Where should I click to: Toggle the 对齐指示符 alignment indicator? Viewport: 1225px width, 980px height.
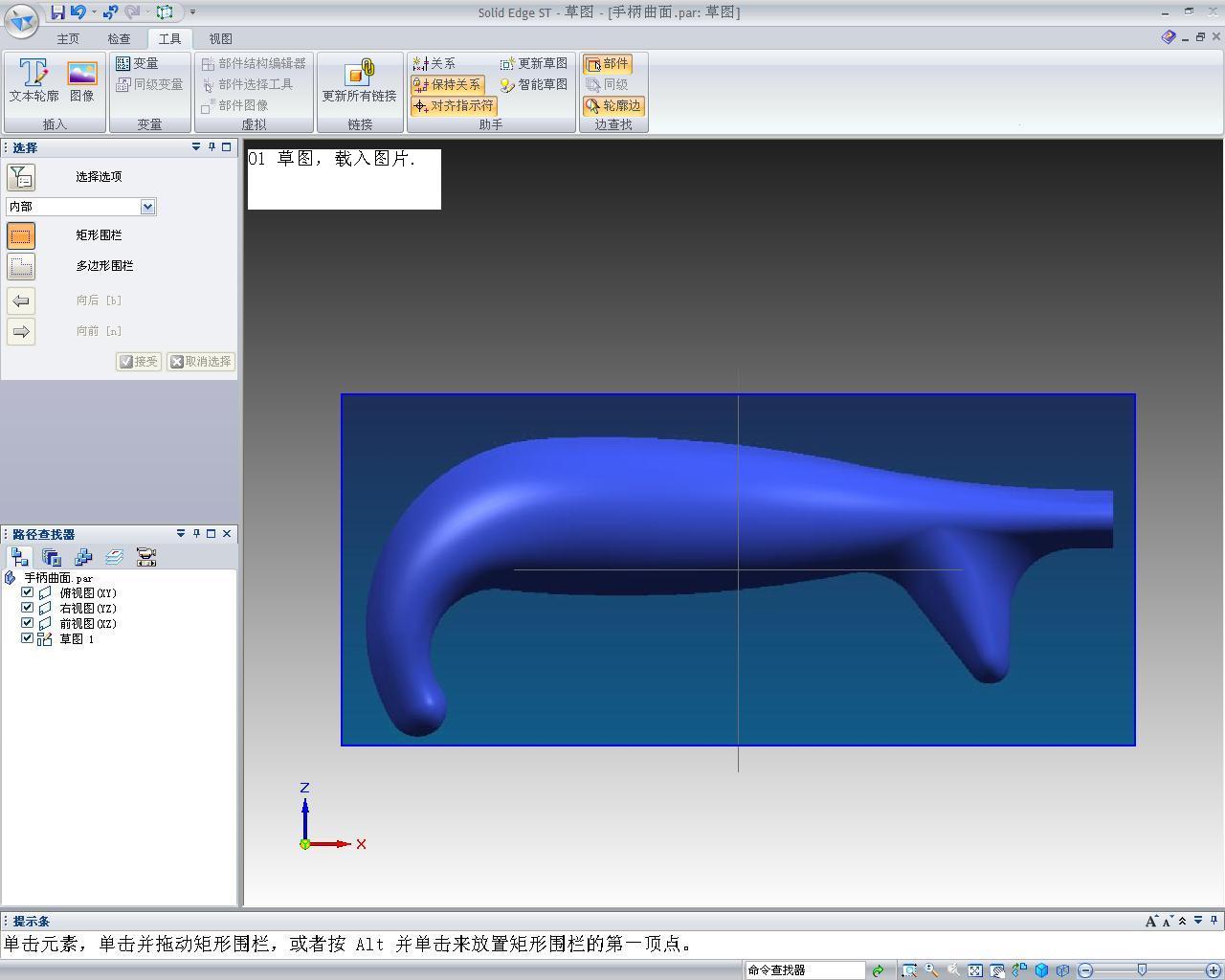pos(454,105)
